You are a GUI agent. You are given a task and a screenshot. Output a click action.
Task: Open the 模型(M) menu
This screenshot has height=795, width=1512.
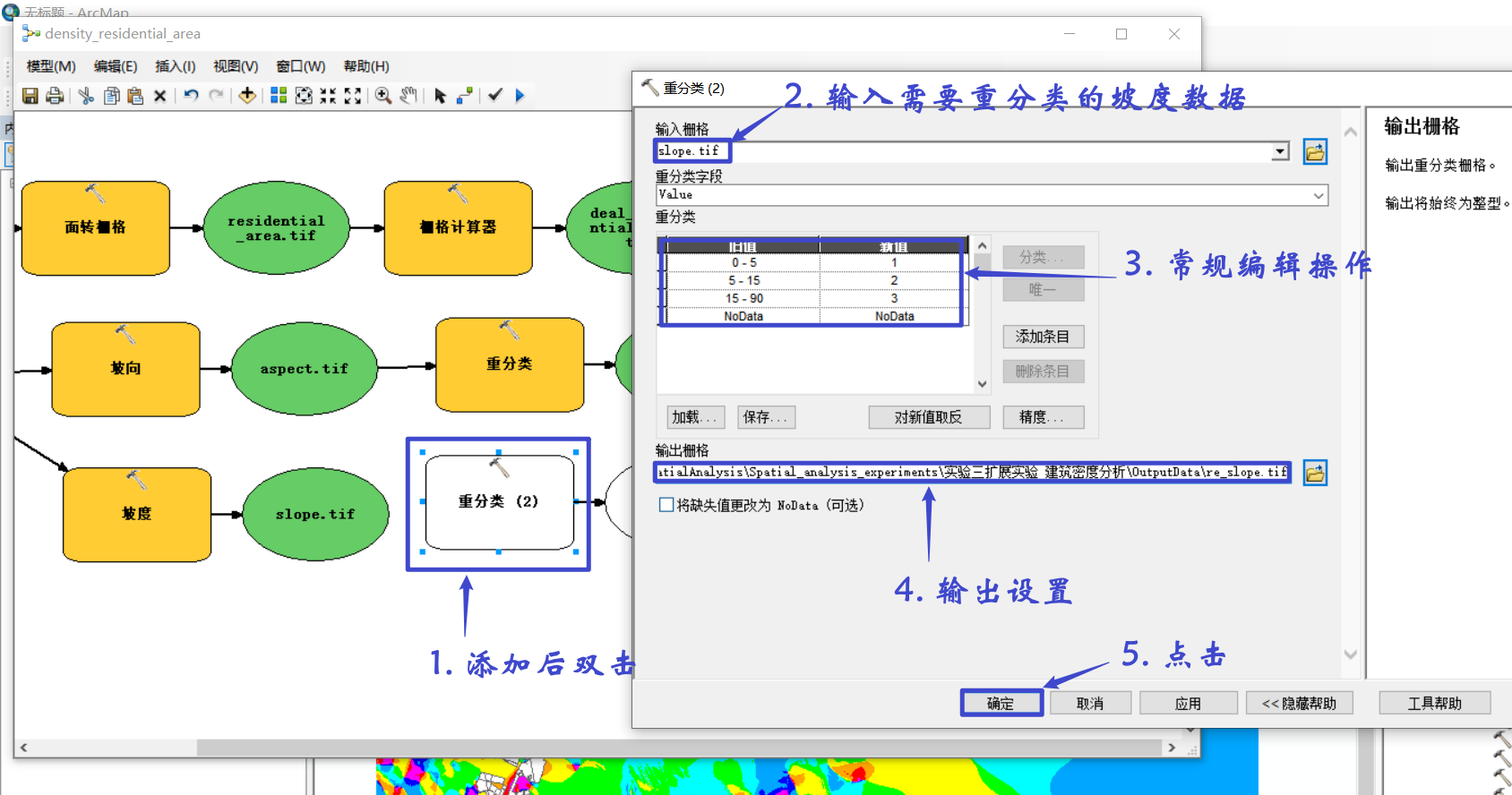(x=51, y=66)
